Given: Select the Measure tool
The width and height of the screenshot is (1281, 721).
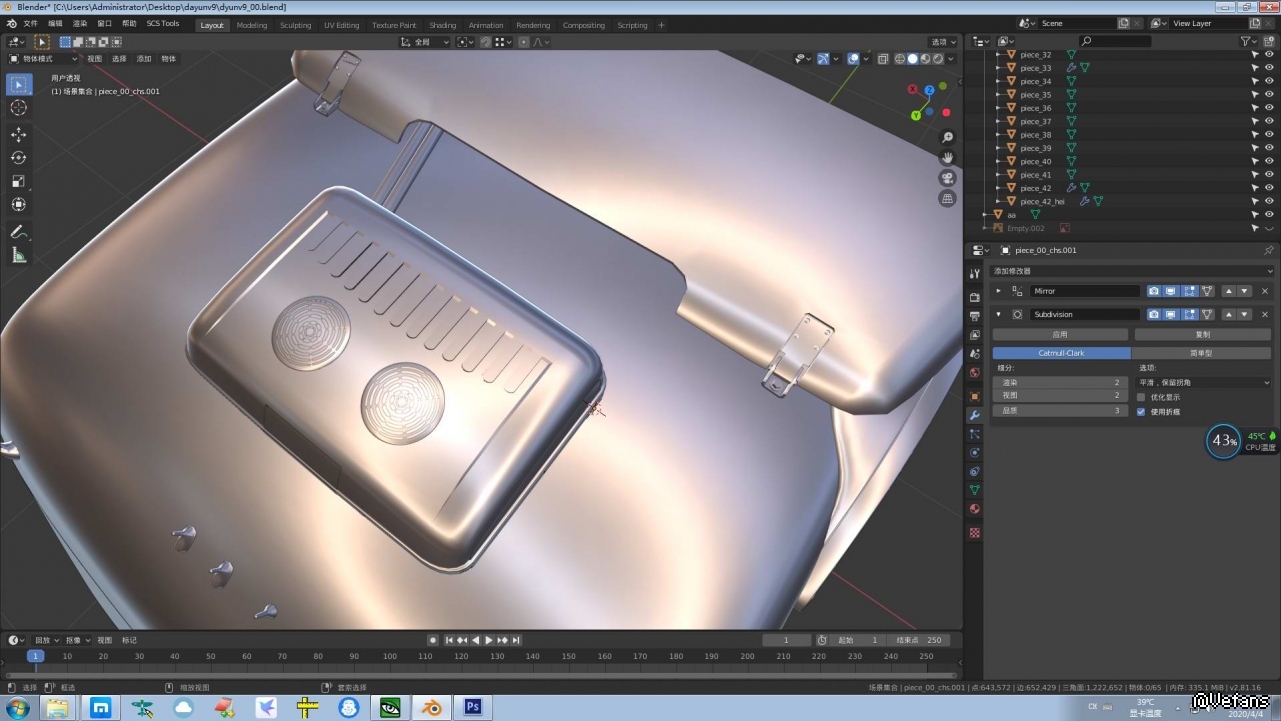Looking at the screenshot, I should [18, 256].
